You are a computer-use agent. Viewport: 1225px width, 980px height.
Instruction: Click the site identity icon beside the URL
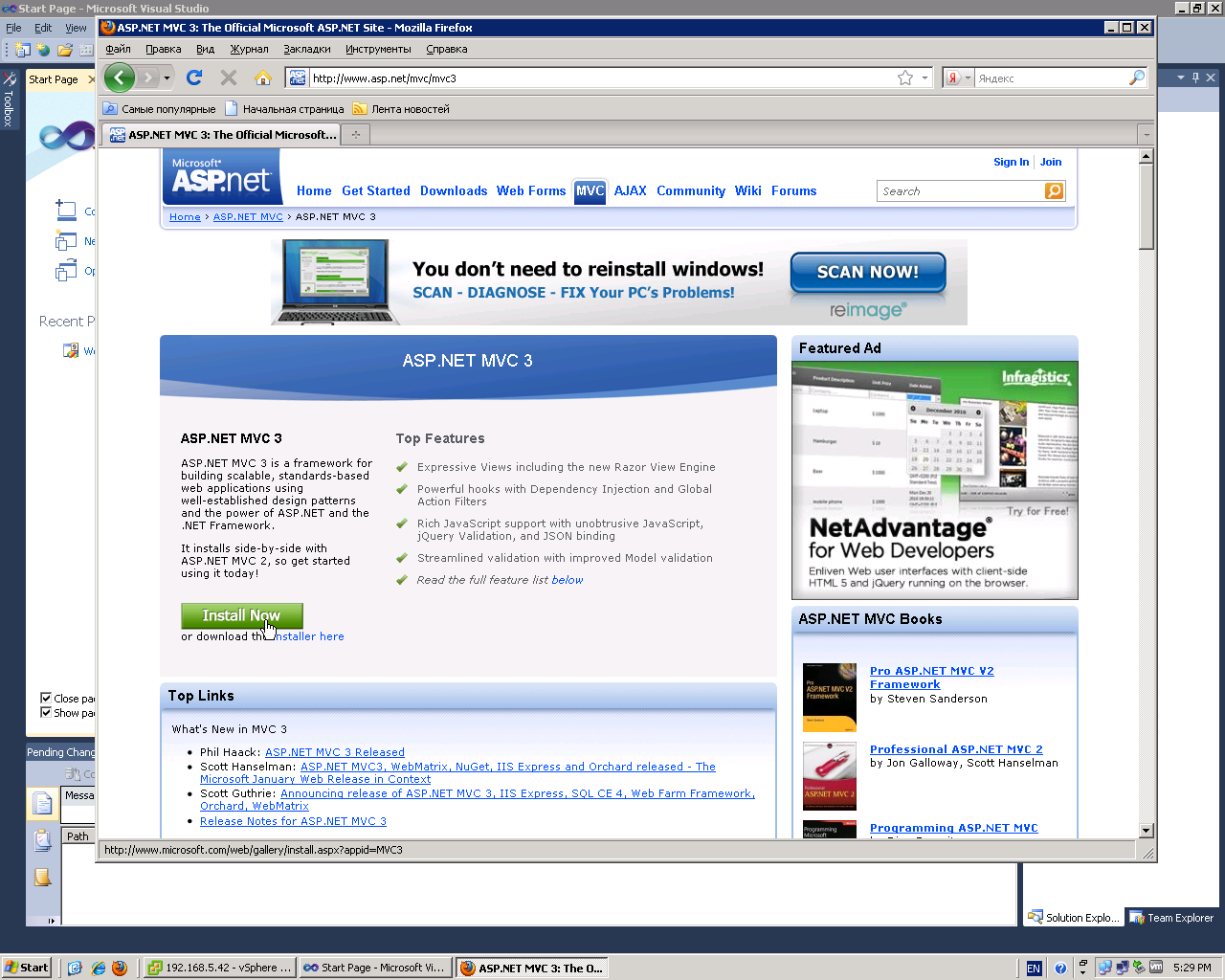[298, 78]
